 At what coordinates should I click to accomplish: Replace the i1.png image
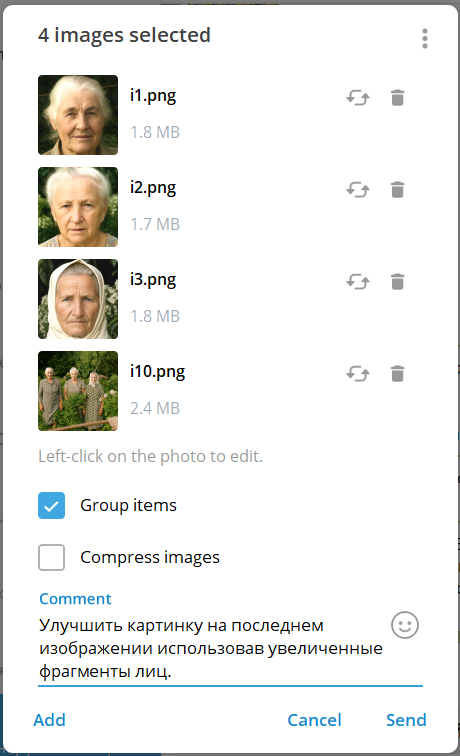coord(358,98)
